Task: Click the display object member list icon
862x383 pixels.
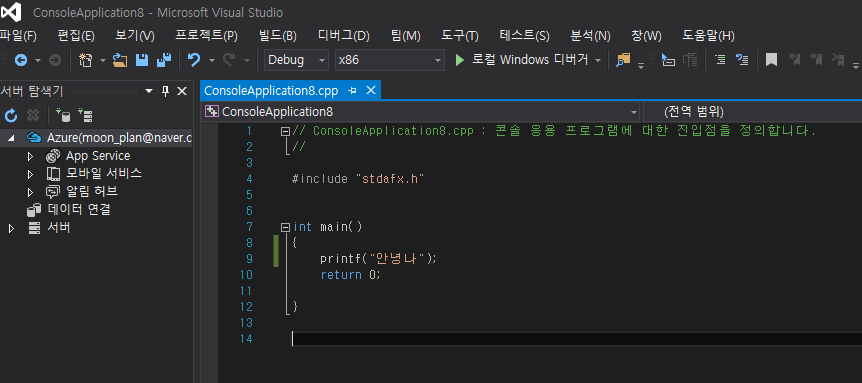Action: point(668,60)
